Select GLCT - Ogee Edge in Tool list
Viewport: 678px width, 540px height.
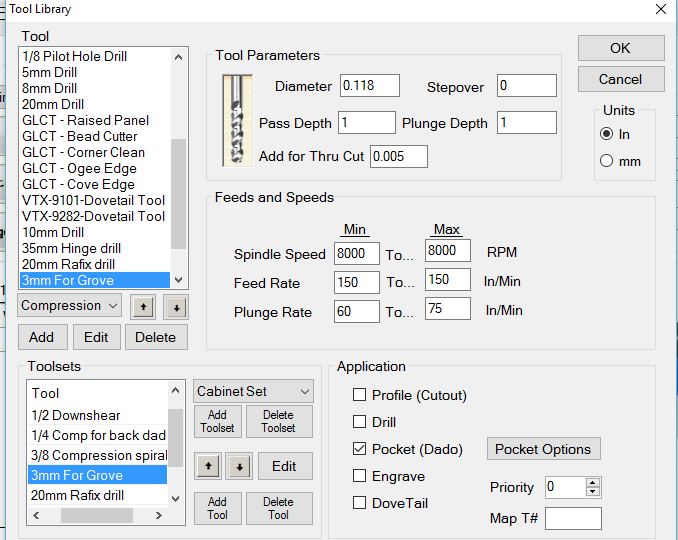(78, 168)
